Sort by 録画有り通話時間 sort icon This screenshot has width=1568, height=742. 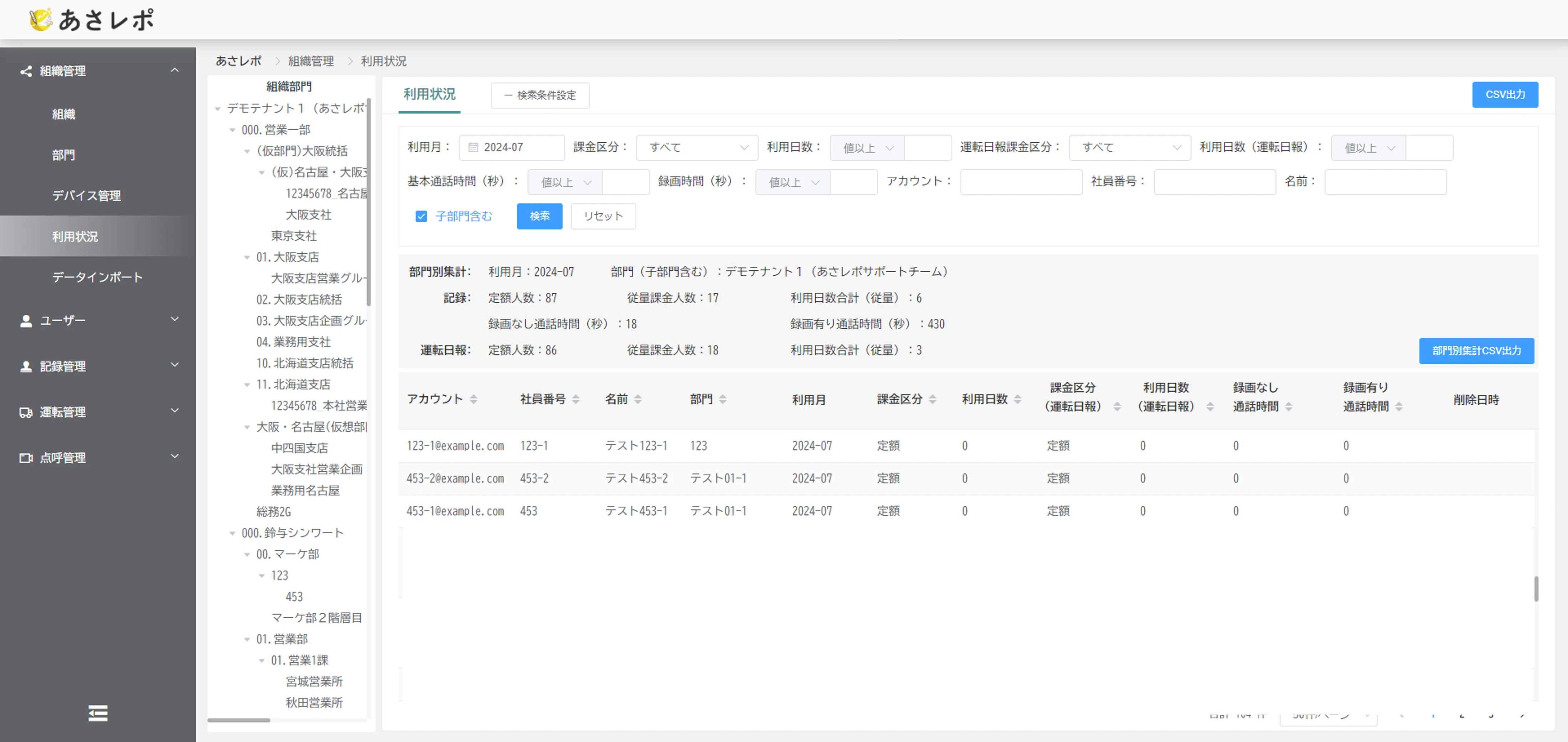[x=1398, y=407]
